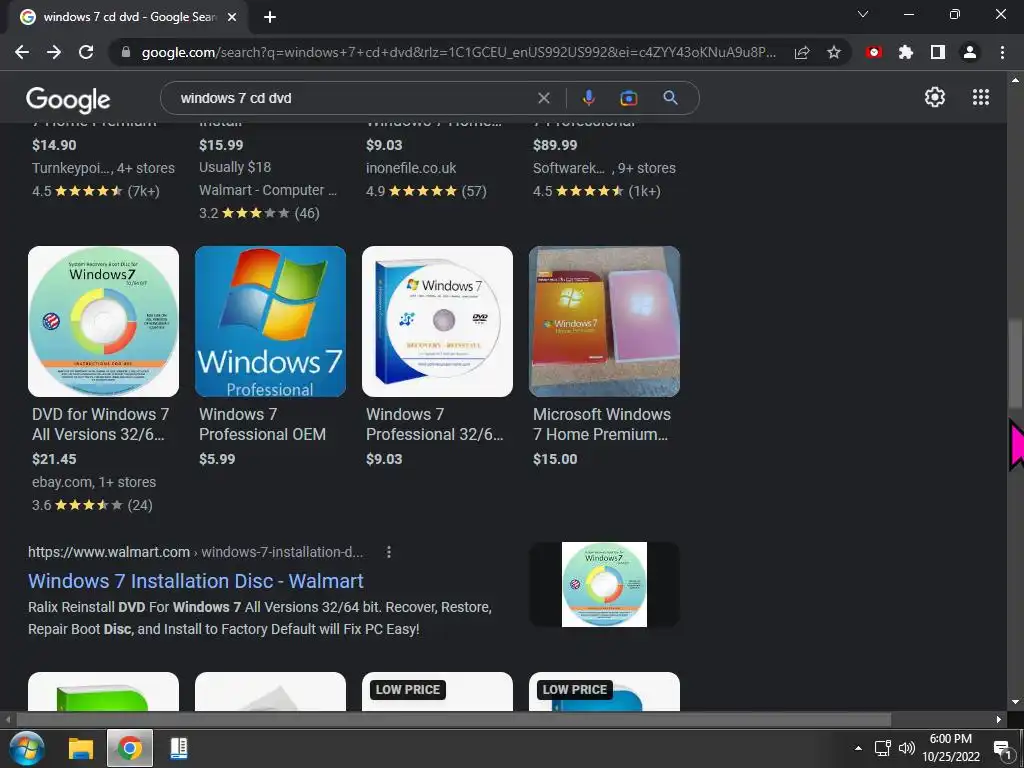Go back to the previous page

pos(22,52)
